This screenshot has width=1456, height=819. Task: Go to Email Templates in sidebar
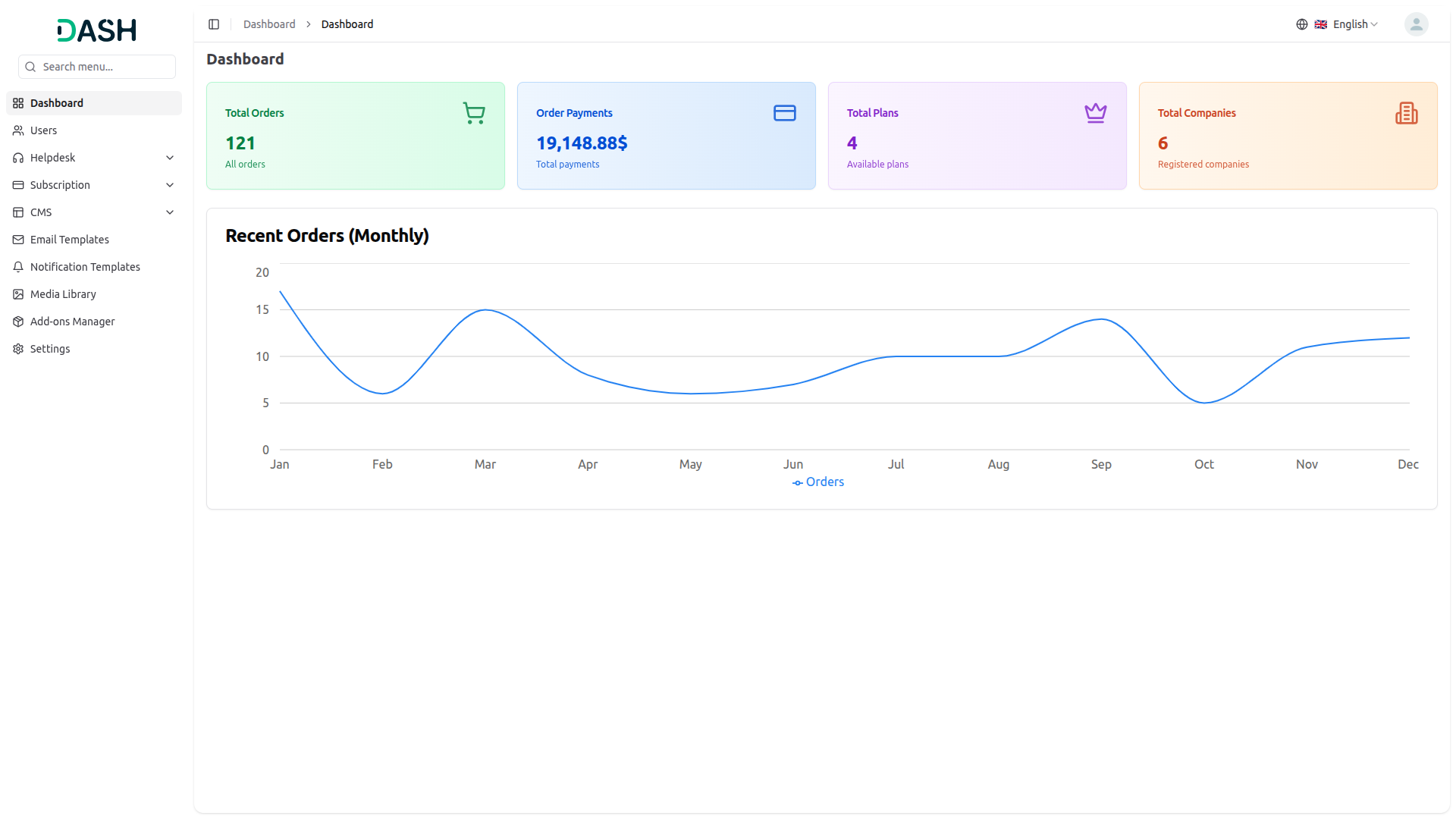(x=70, y=240)
